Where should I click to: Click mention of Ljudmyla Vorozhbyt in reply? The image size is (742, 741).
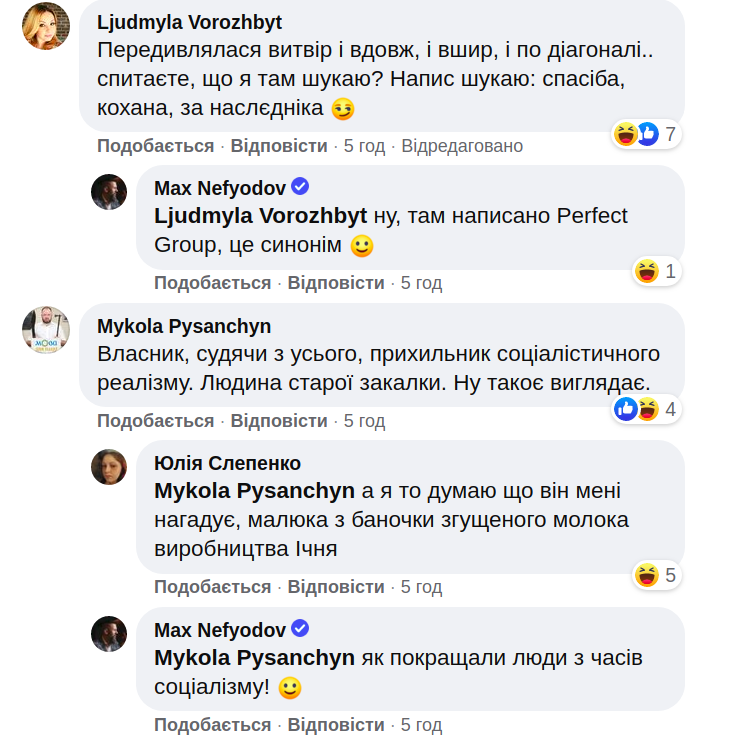[x=260, y=215]
